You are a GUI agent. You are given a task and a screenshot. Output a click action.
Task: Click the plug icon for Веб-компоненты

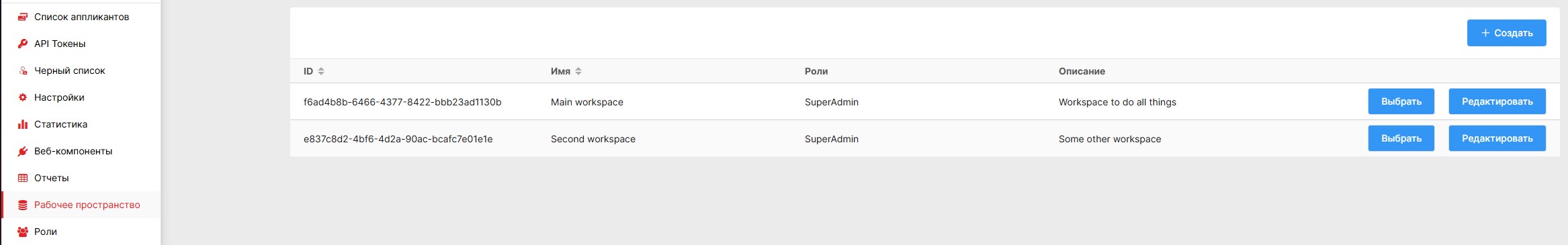23,151
